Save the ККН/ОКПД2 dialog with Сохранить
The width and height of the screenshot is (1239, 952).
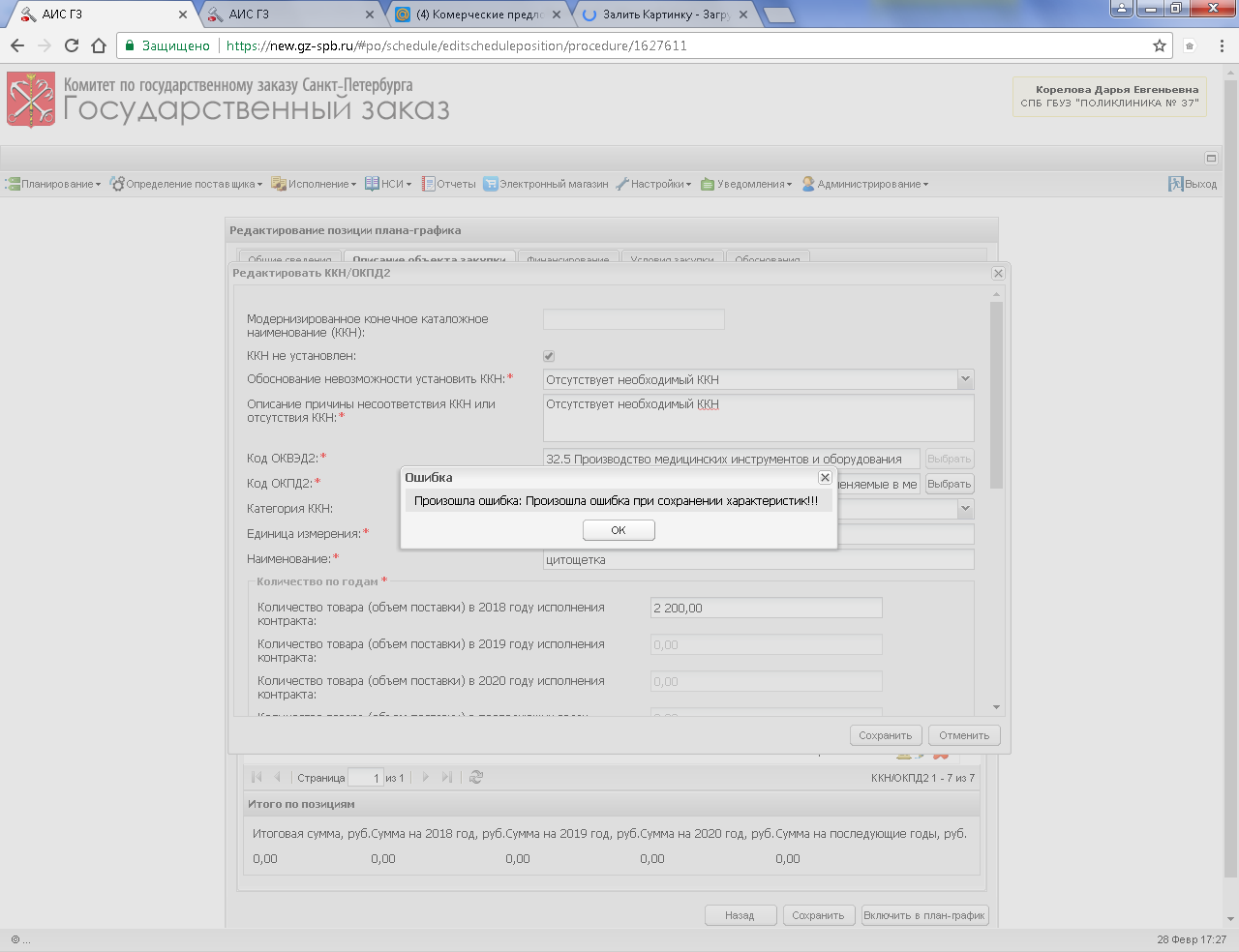click(x=886, y=735)
